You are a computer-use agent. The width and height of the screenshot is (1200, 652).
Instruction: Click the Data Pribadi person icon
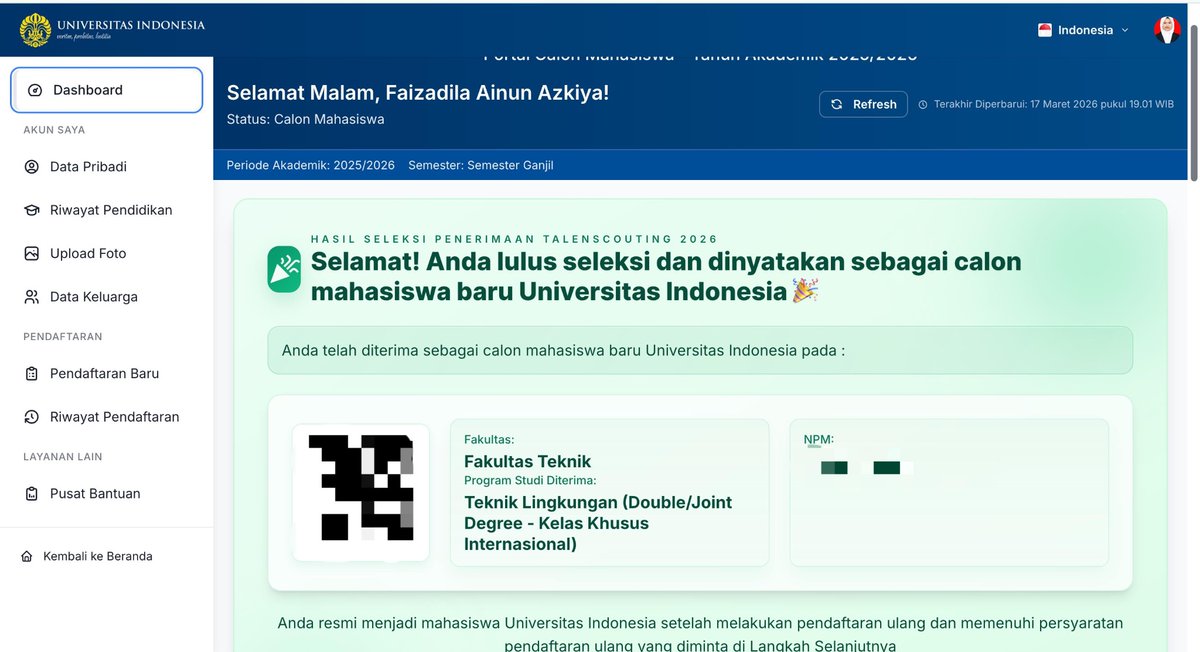click(x=32, y=167)
